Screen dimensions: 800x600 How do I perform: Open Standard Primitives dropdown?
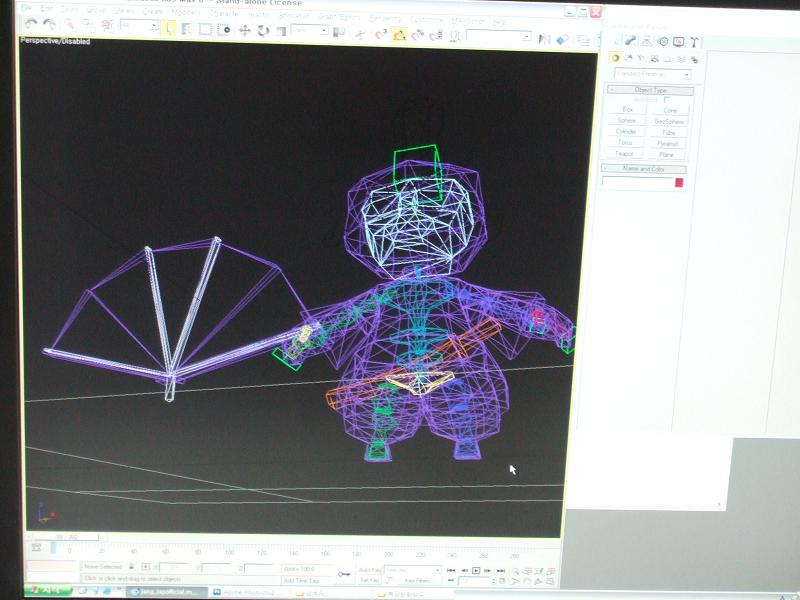(x=653, y=74)
